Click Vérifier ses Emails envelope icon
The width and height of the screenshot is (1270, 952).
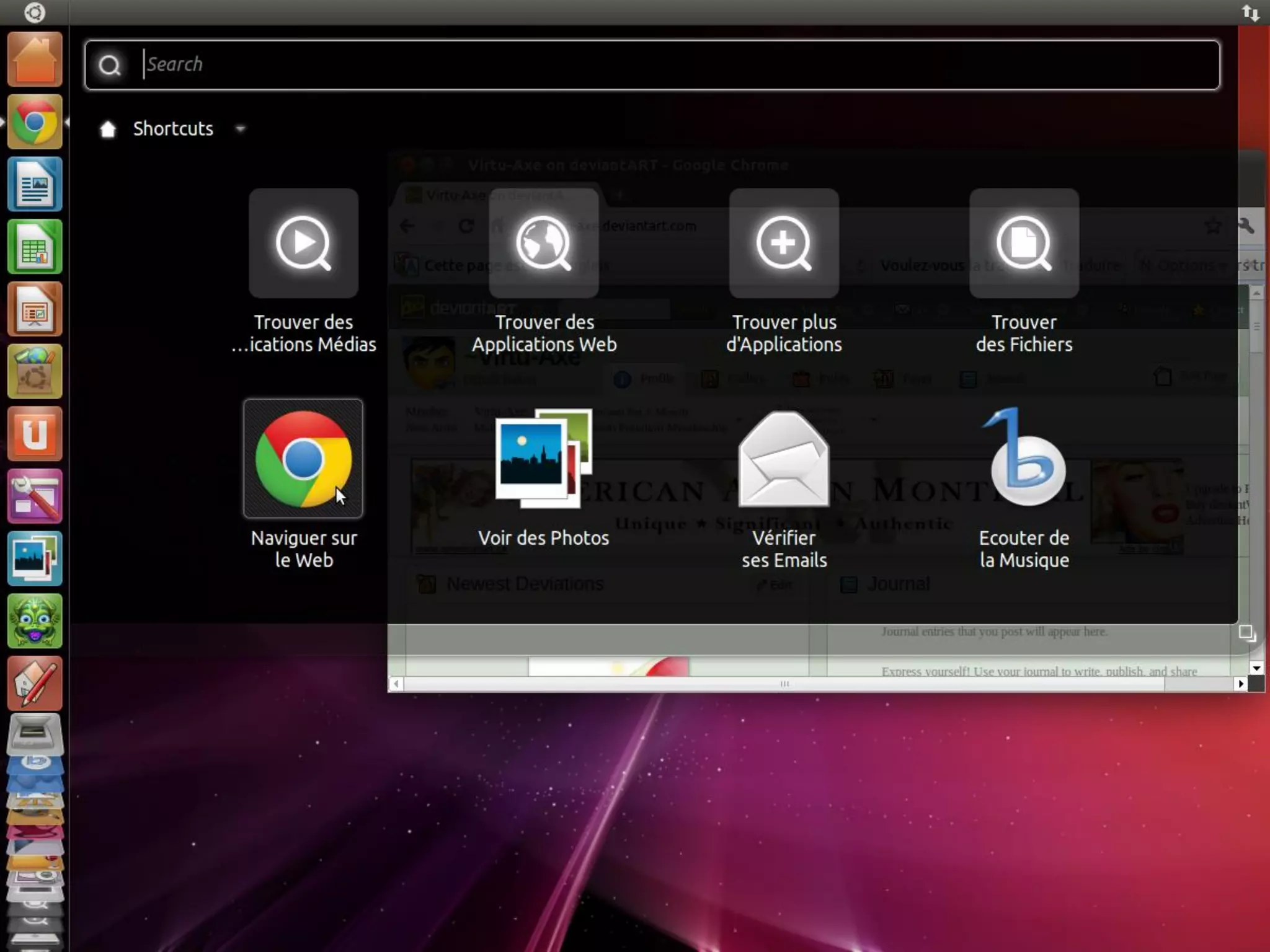[x=784, y=459]
